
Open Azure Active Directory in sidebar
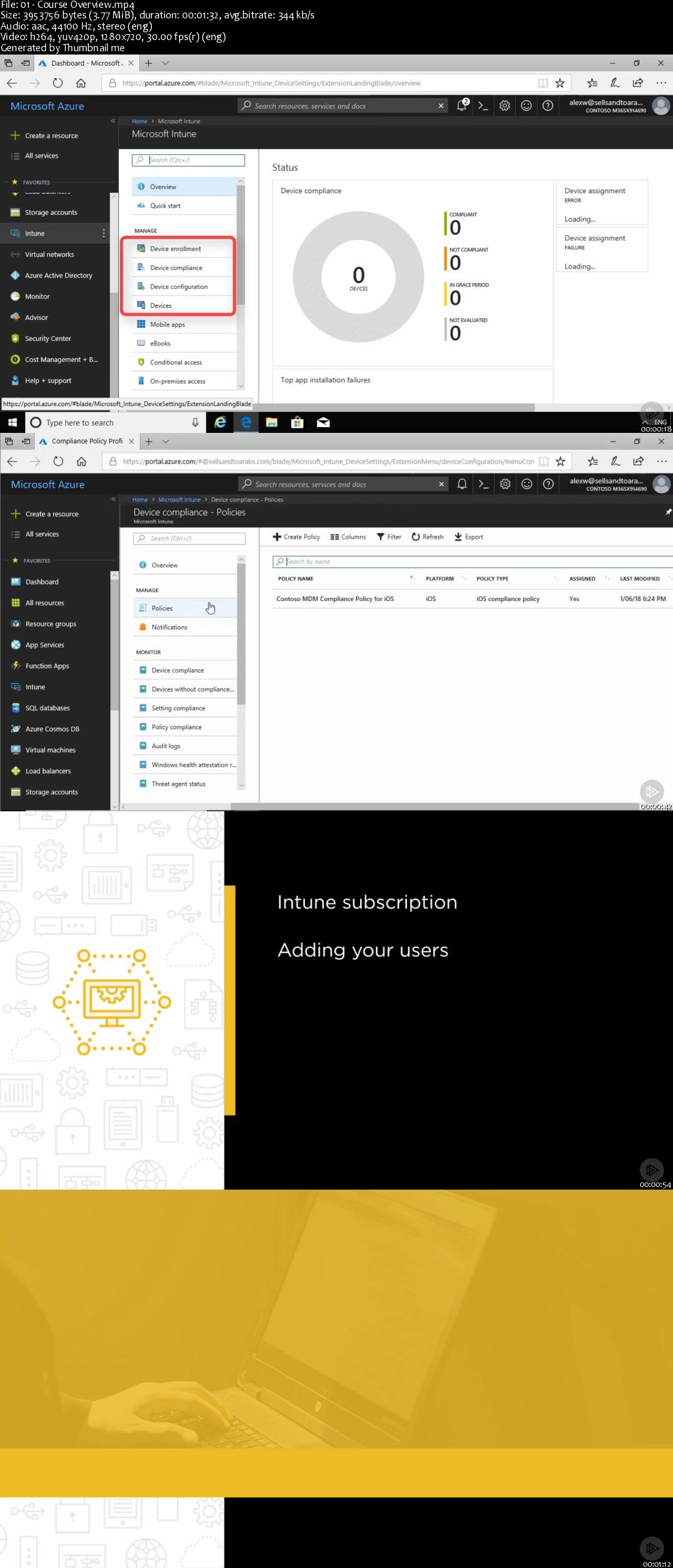[x=58, y=276]
